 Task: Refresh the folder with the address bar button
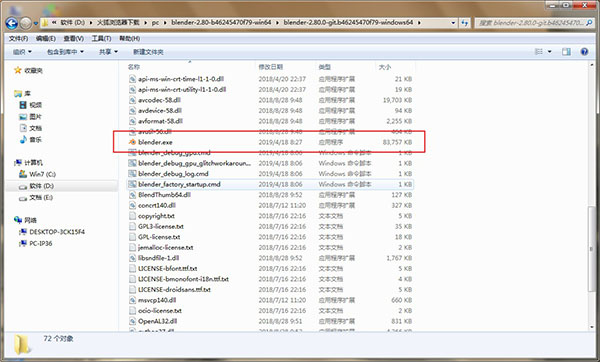(x=465, y=23)
